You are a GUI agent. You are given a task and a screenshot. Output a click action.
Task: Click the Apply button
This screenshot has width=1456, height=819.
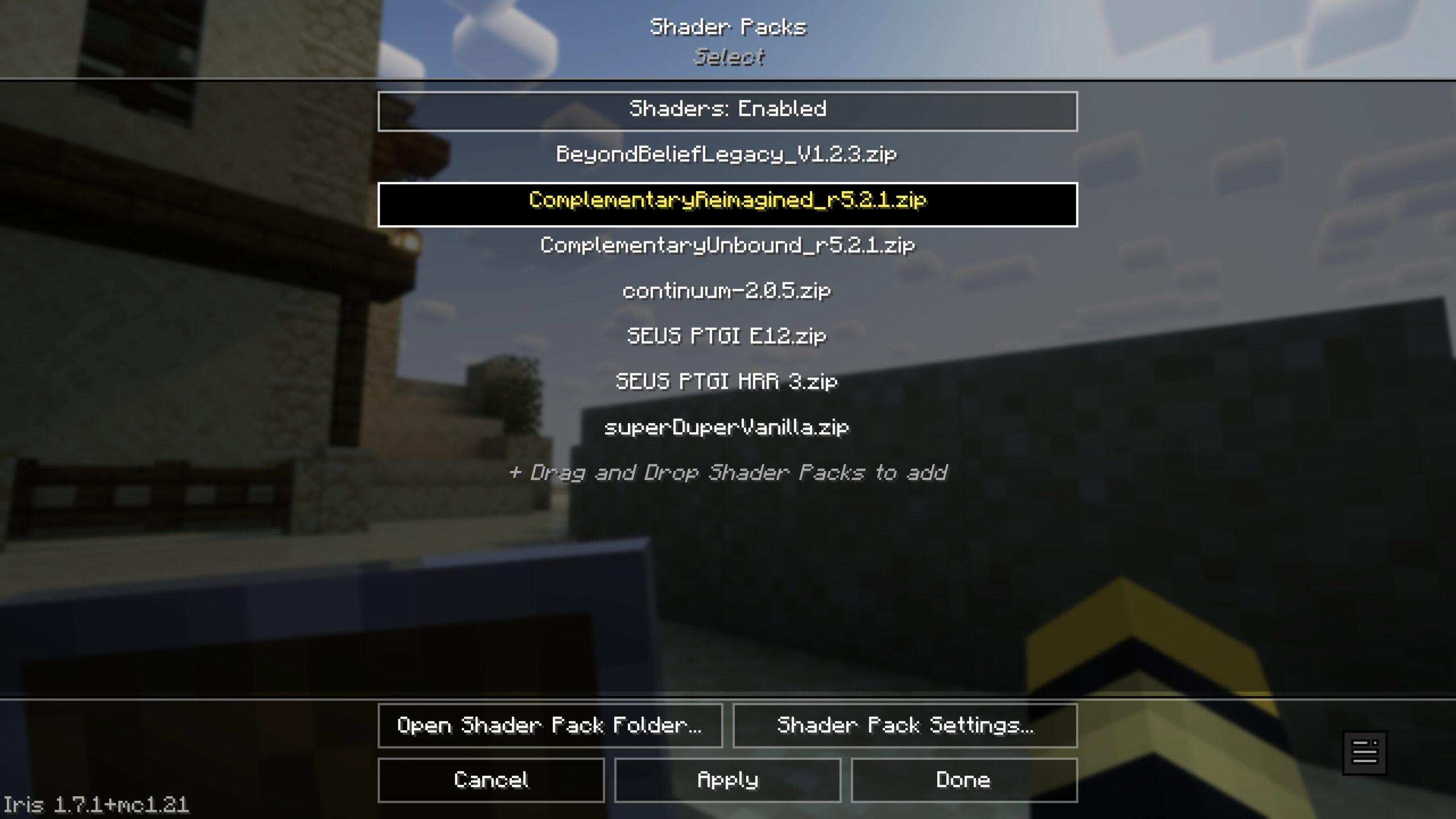[x=727, y=779]
